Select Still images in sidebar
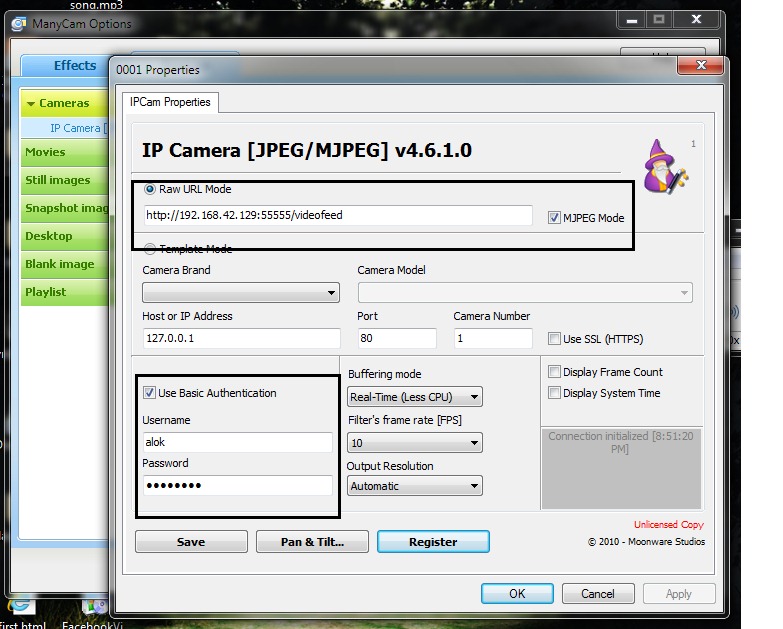783x629 pixels. click(65, 180)
